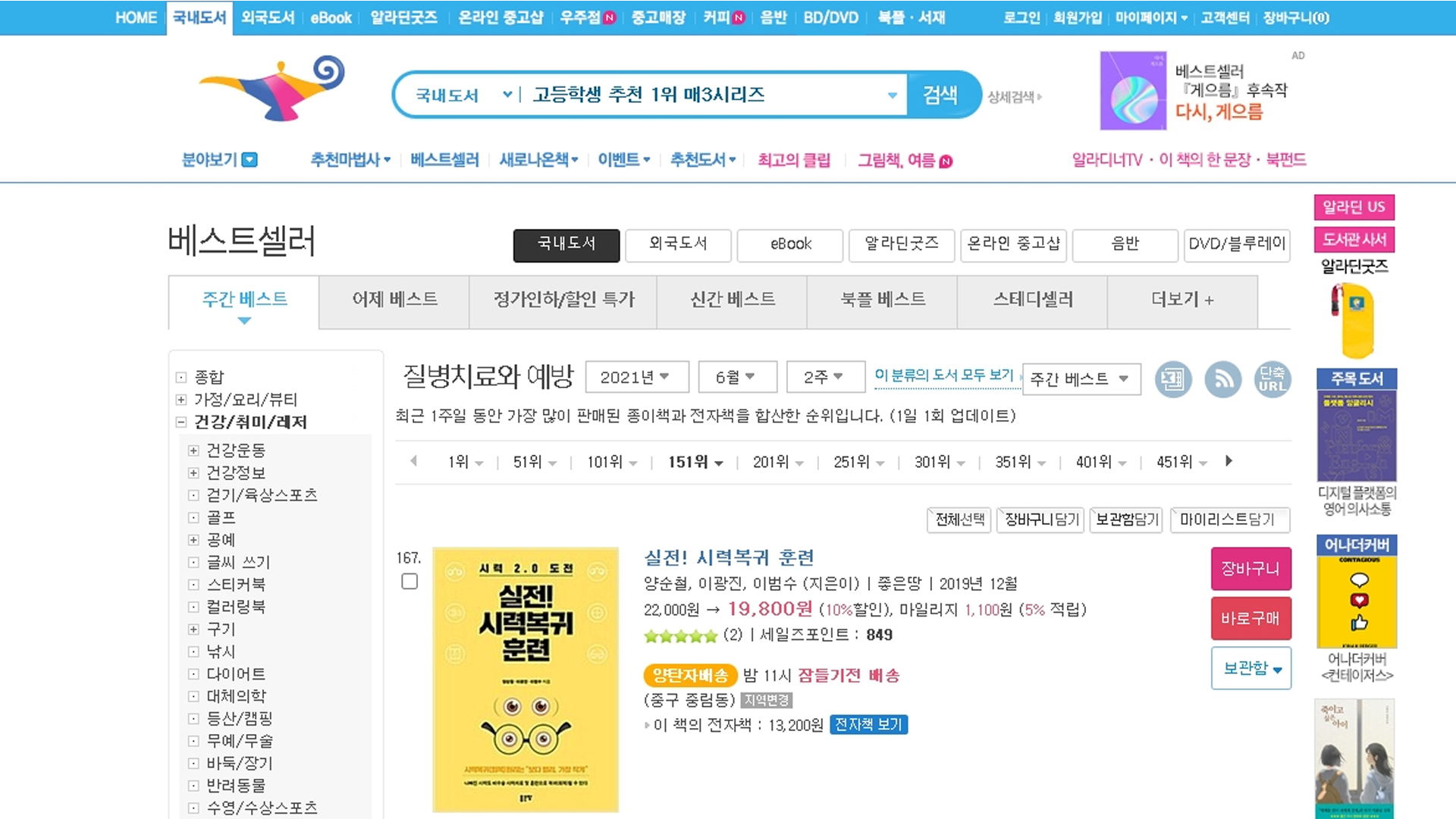
Task: Open the 컨테이저스 yellow book cover
Action: click(x=1357, y=601)
